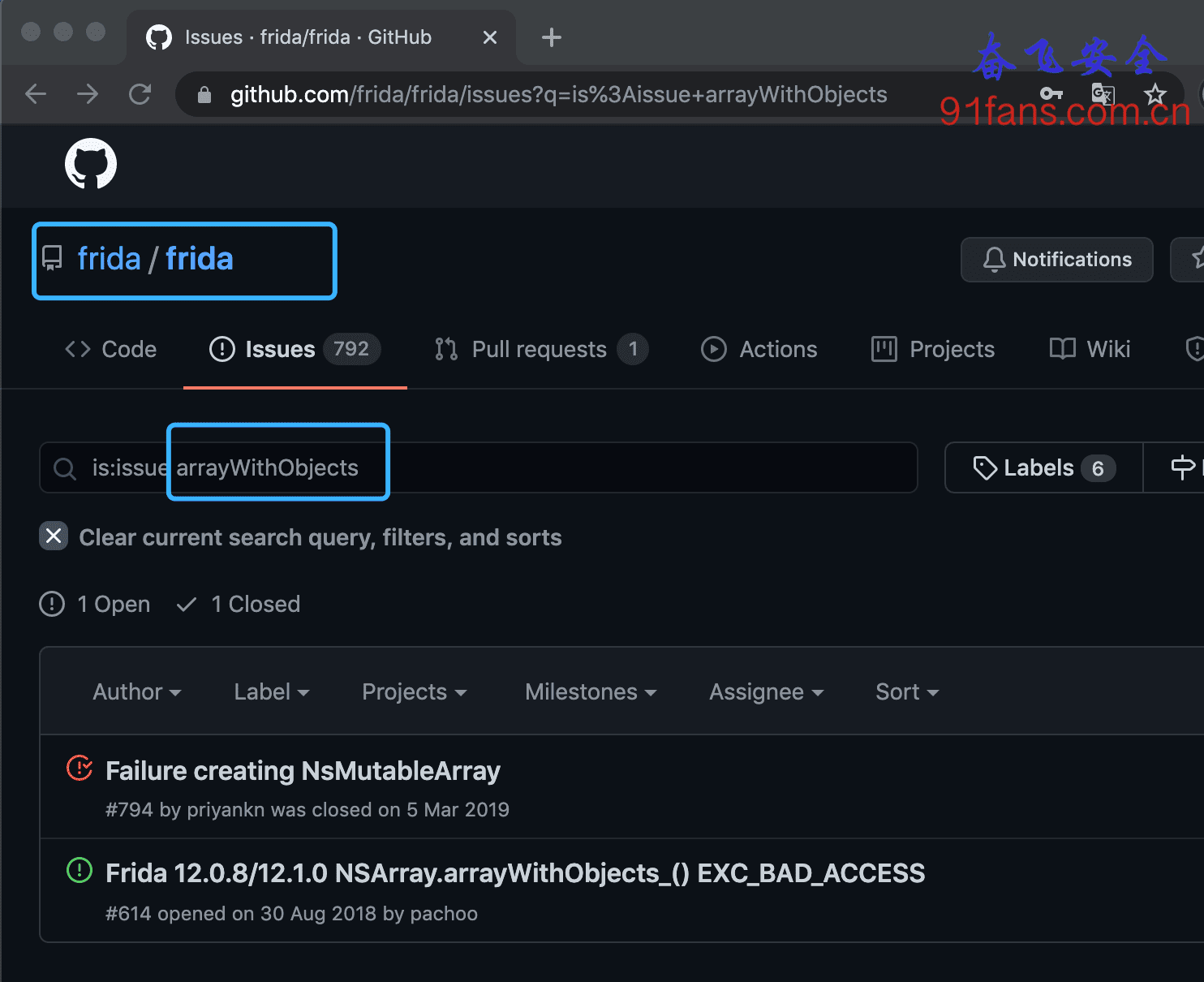This screenshot has height=982, width=1204.
Task: Open the Code tab
Action: [110, 349]
